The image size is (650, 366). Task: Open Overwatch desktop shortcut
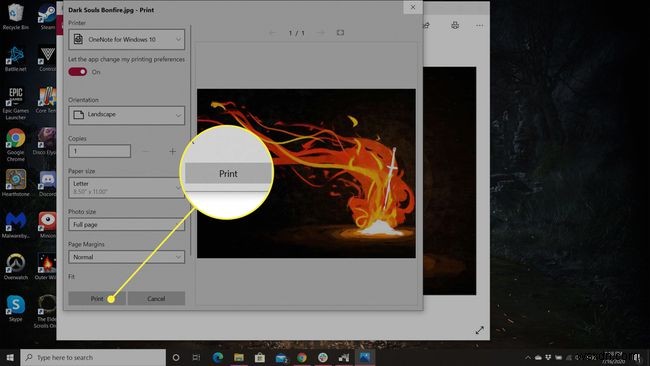point(15,267)
